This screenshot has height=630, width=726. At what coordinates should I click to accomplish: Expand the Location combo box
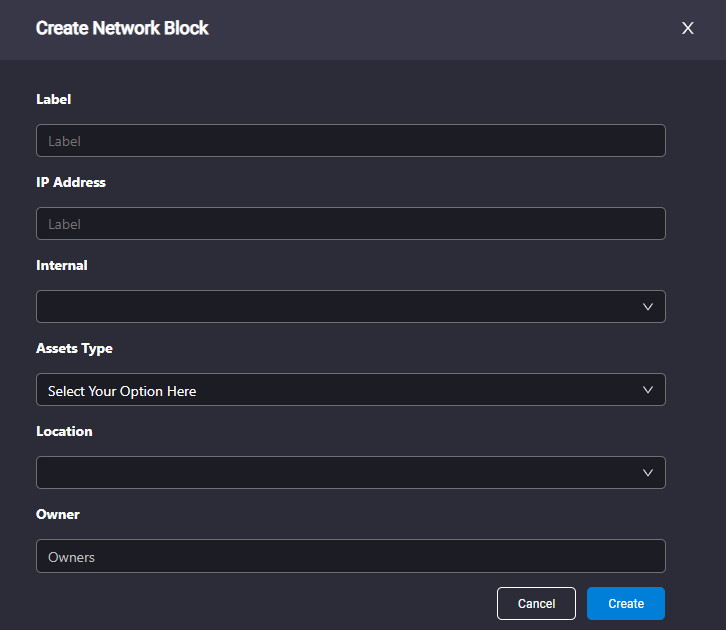pos(351,473)
